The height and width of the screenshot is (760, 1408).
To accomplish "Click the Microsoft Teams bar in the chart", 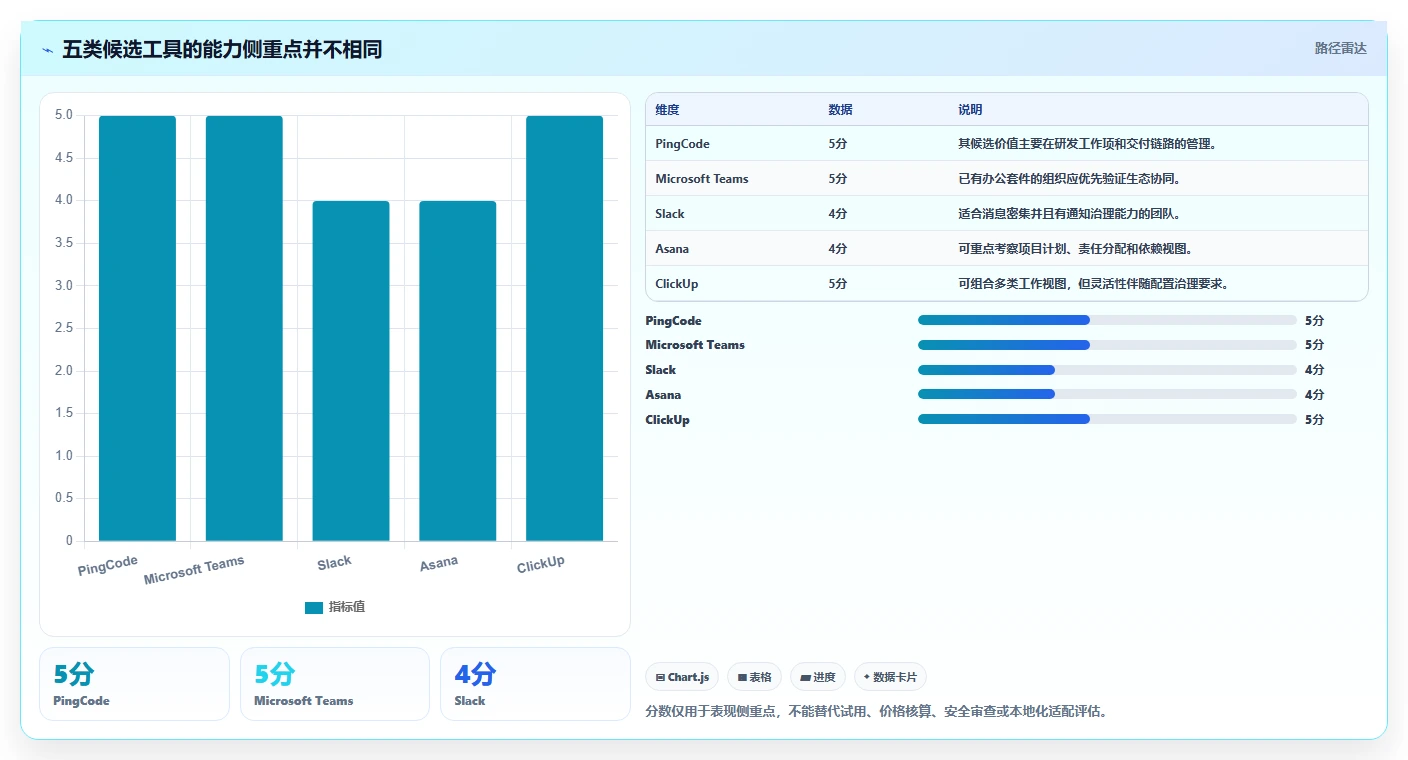I will point(244,328).
